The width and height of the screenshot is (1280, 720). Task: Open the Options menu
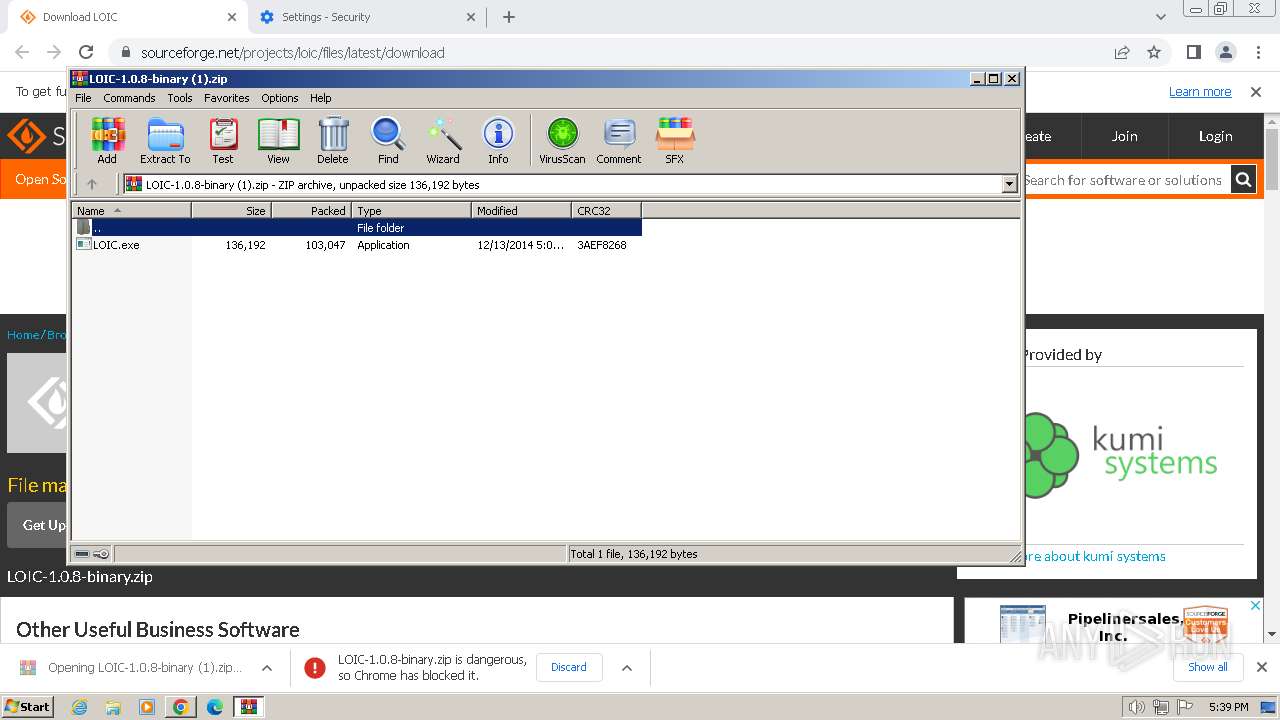click(280, 98)
